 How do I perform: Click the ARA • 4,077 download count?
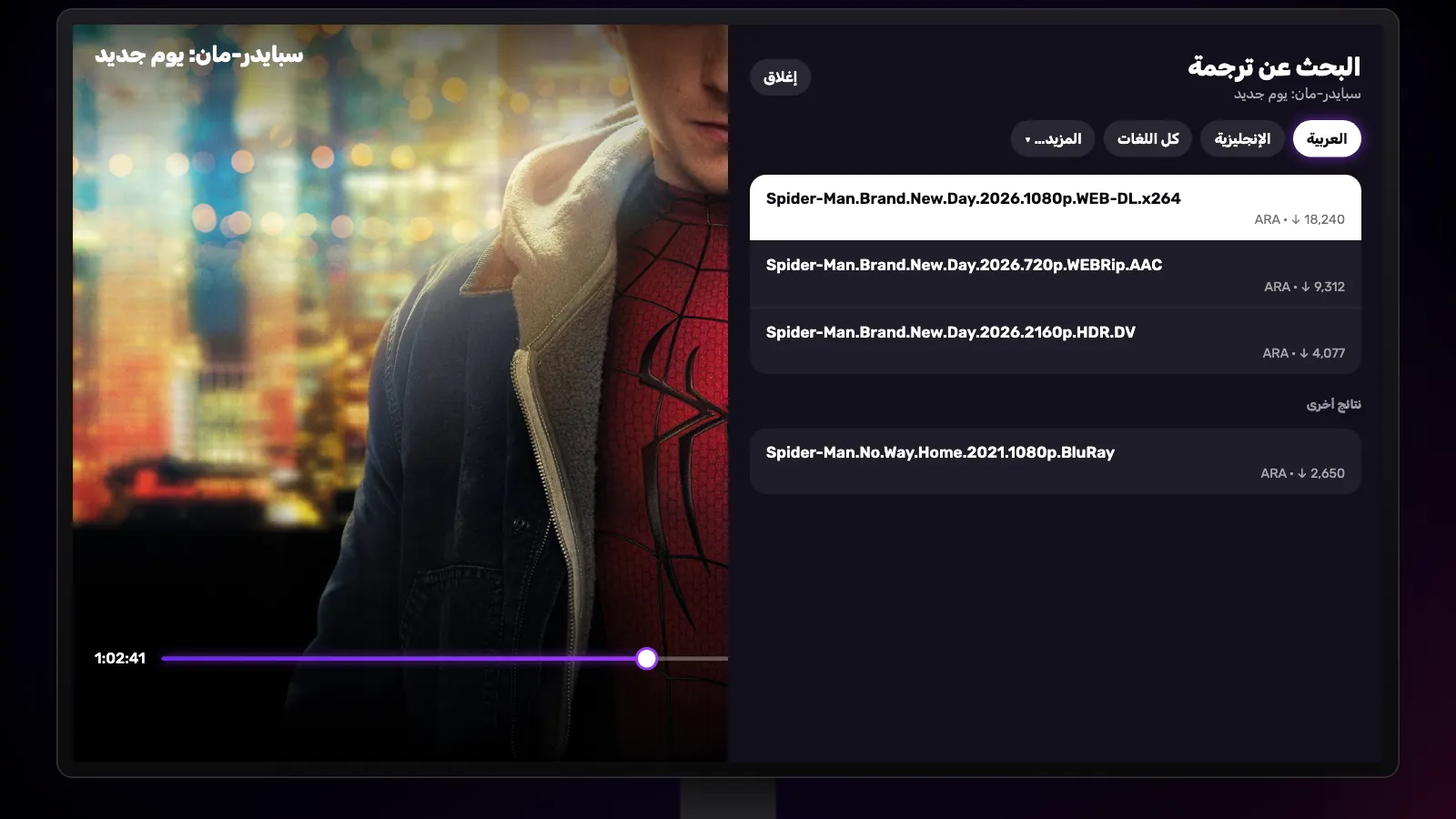click(1303, 353)
